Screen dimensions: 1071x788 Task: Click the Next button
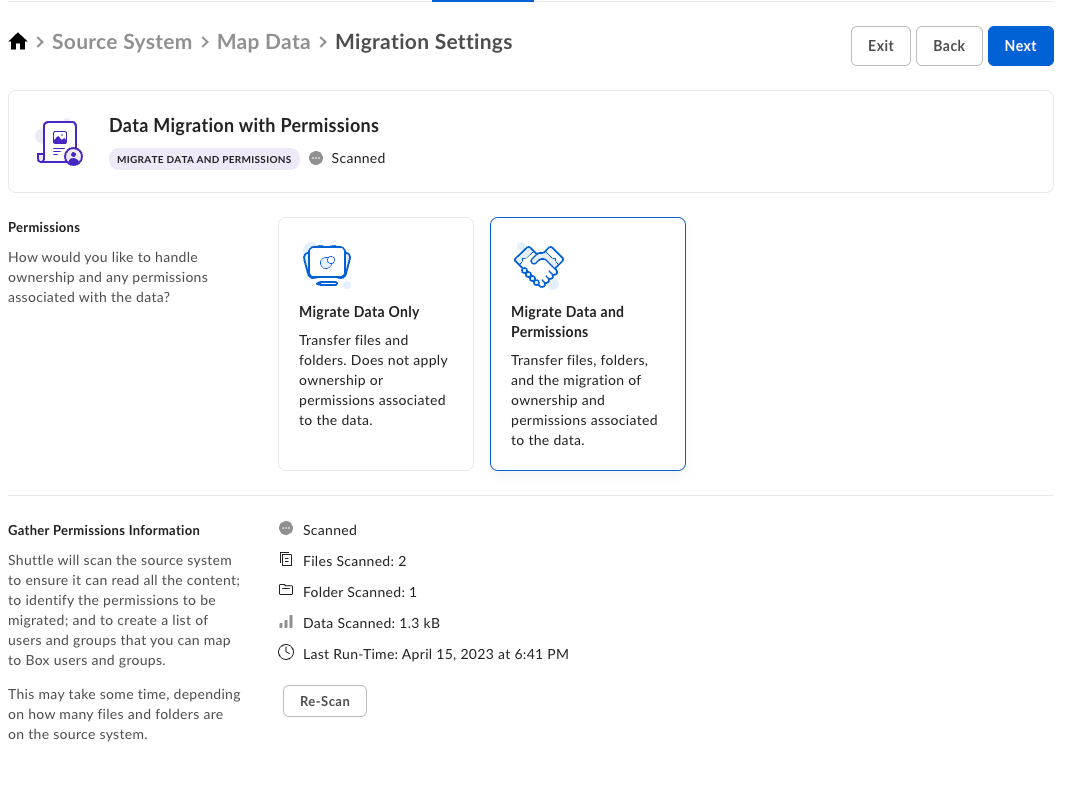pyautogui.click(x=1020, y=46)
